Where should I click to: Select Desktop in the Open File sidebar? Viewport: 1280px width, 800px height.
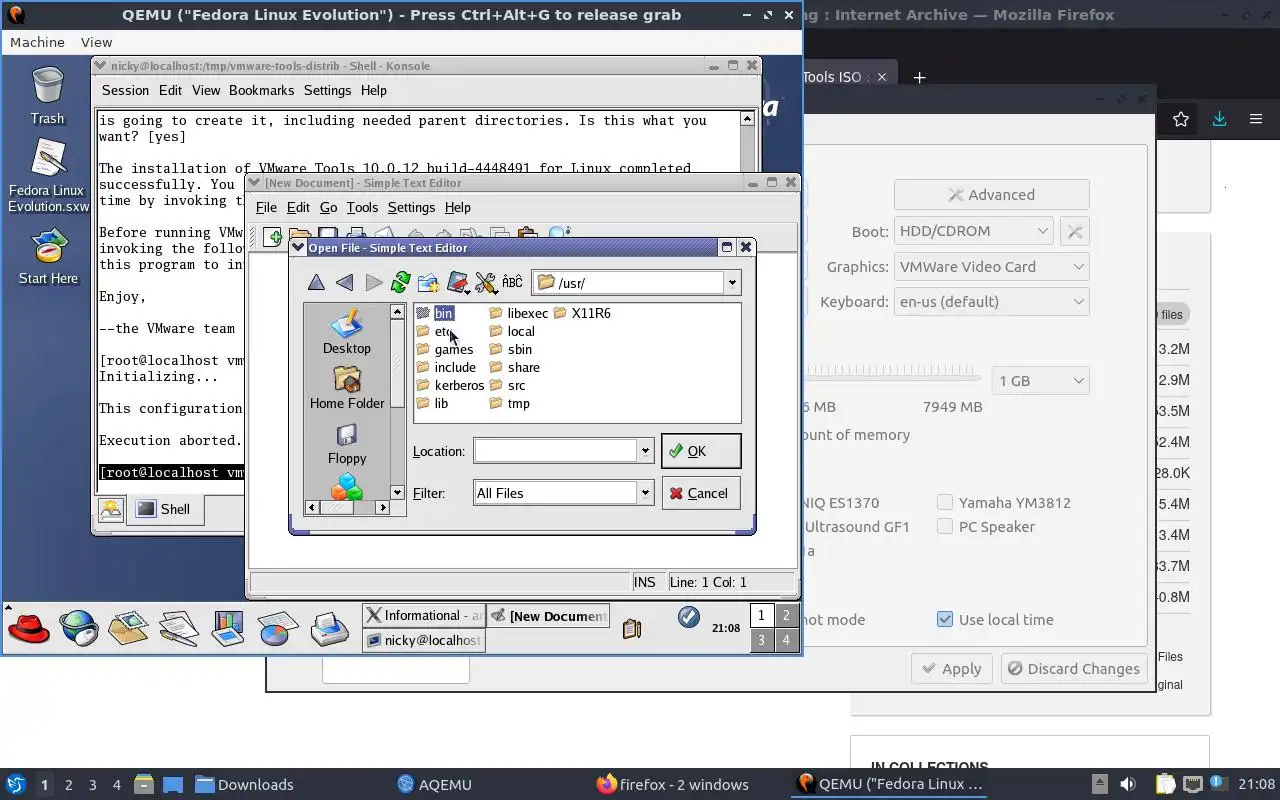tap(347, 333)
